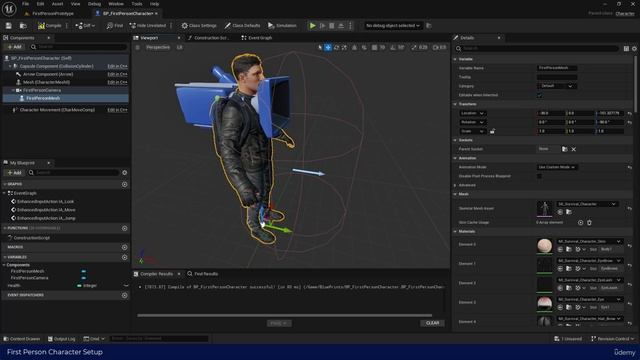Viewport: 640px width, 360px height.
Task: Delete Skin Cache Usage array elements
Action: (x=589, y=222)
